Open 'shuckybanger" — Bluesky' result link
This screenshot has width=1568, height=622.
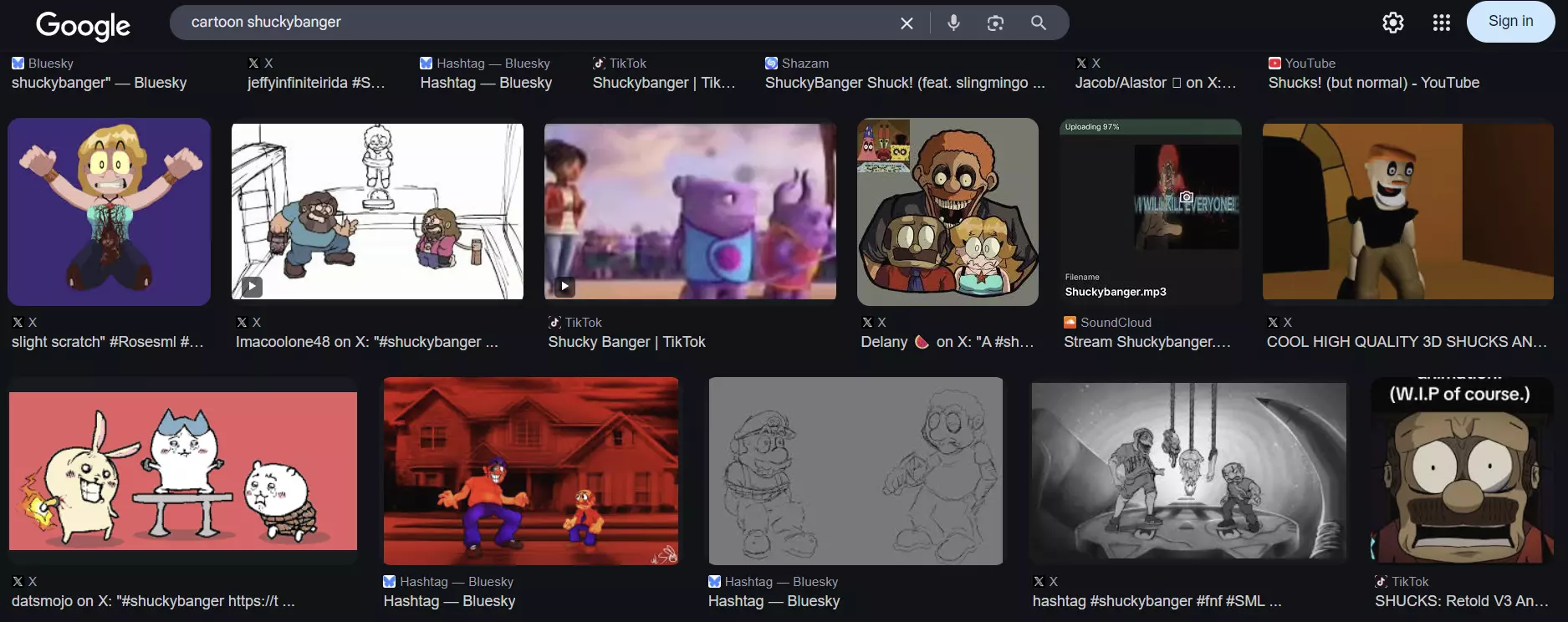(99, 83)
